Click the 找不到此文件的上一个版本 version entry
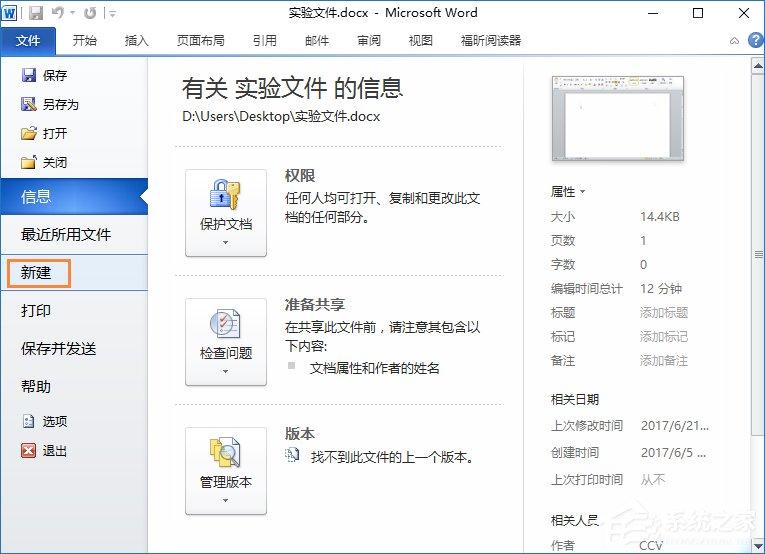 click(x=392, y=457)
